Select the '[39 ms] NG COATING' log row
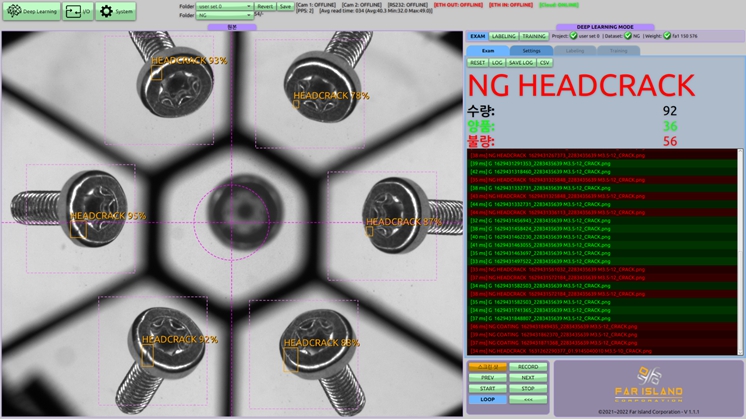 point(602,334)
